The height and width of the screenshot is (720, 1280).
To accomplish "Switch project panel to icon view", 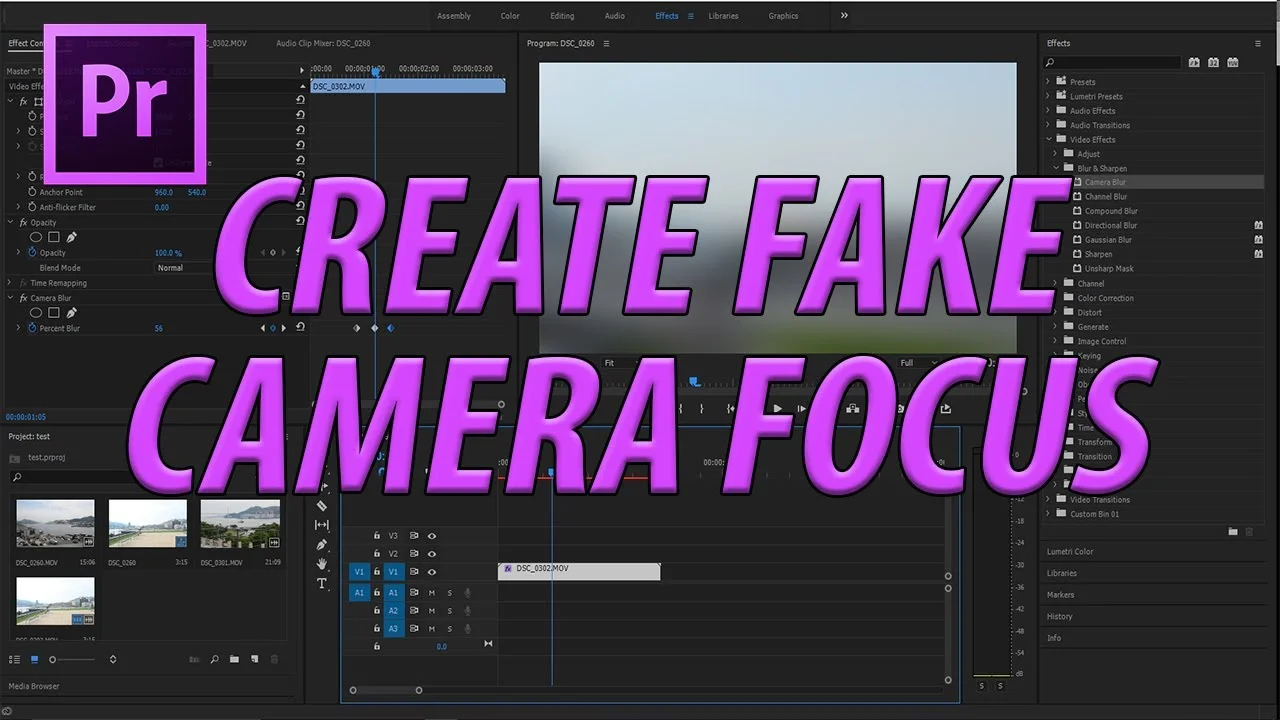I will 34,659.
